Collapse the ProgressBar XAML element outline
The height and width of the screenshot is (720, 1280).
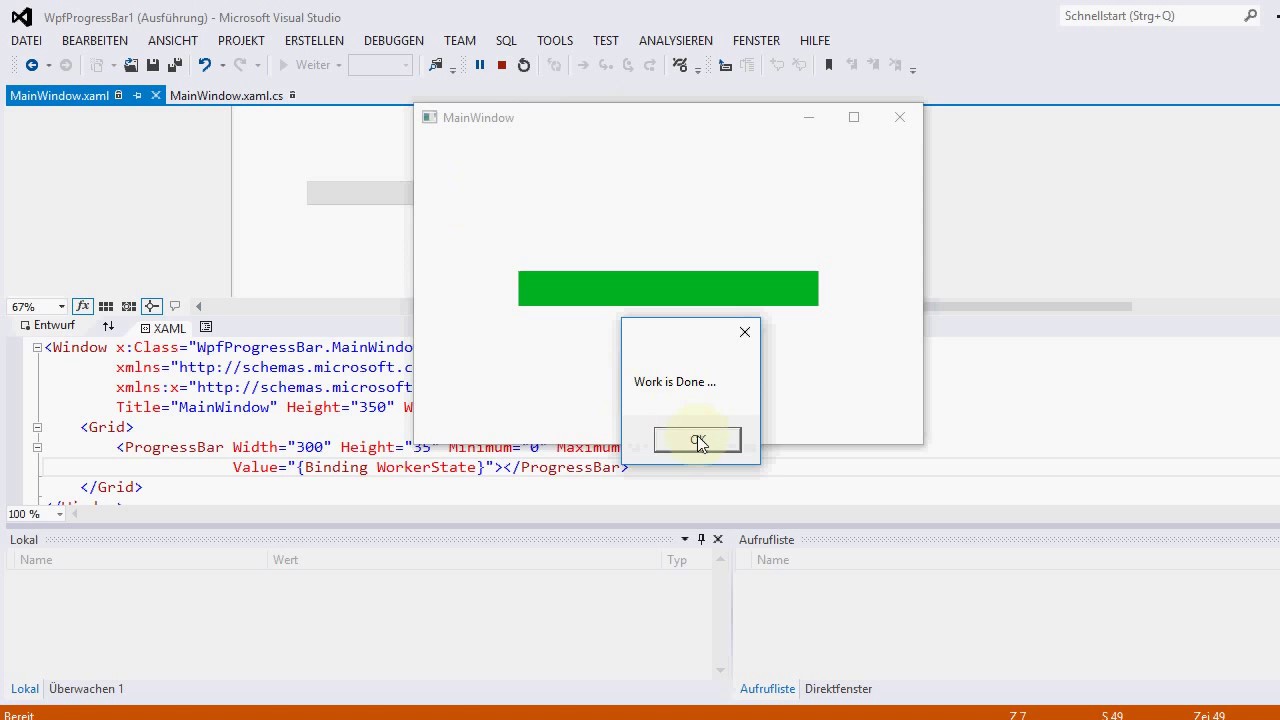pyautogui.click(x=37, y=447)
